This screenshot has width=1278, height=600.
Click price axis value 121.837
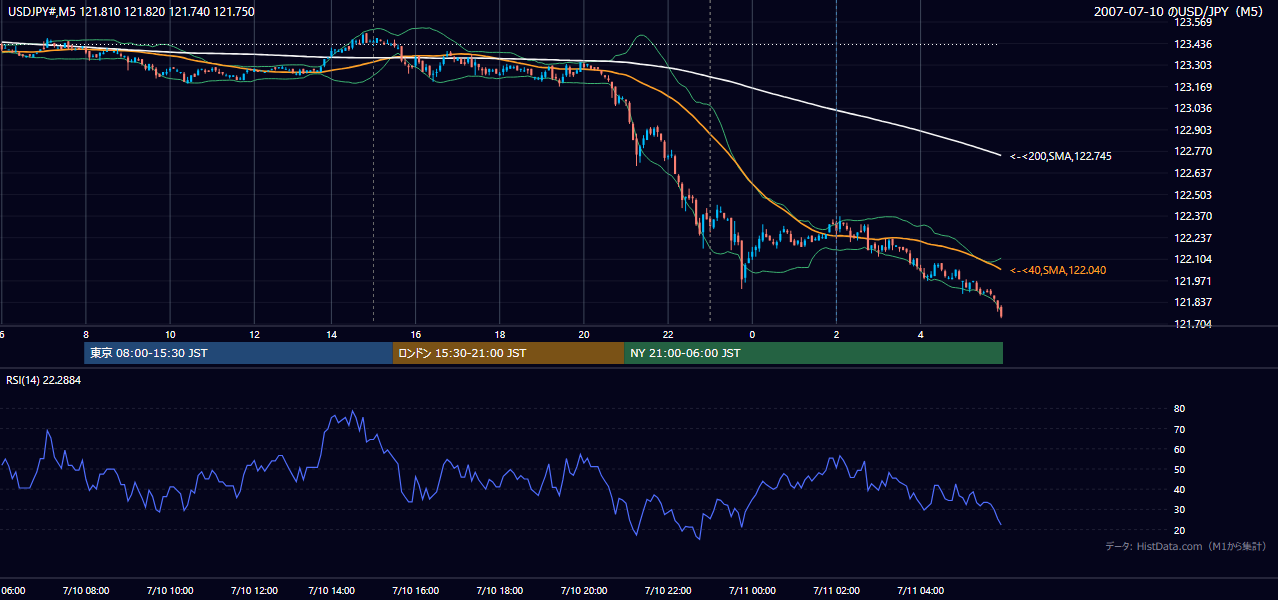(1193, 302)
